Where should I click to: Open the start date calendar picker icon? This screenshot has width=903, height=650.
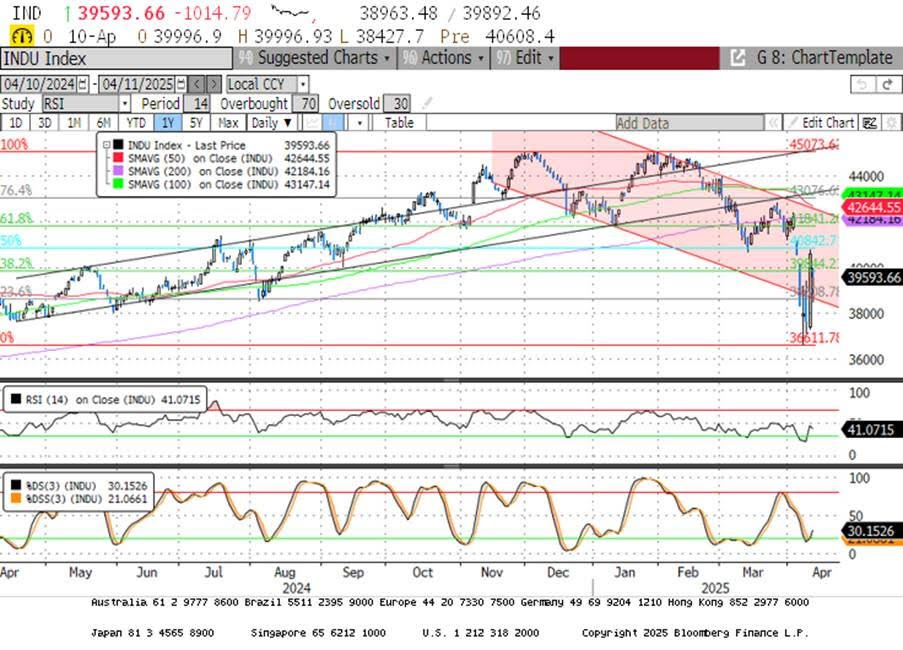click(84, 84)
